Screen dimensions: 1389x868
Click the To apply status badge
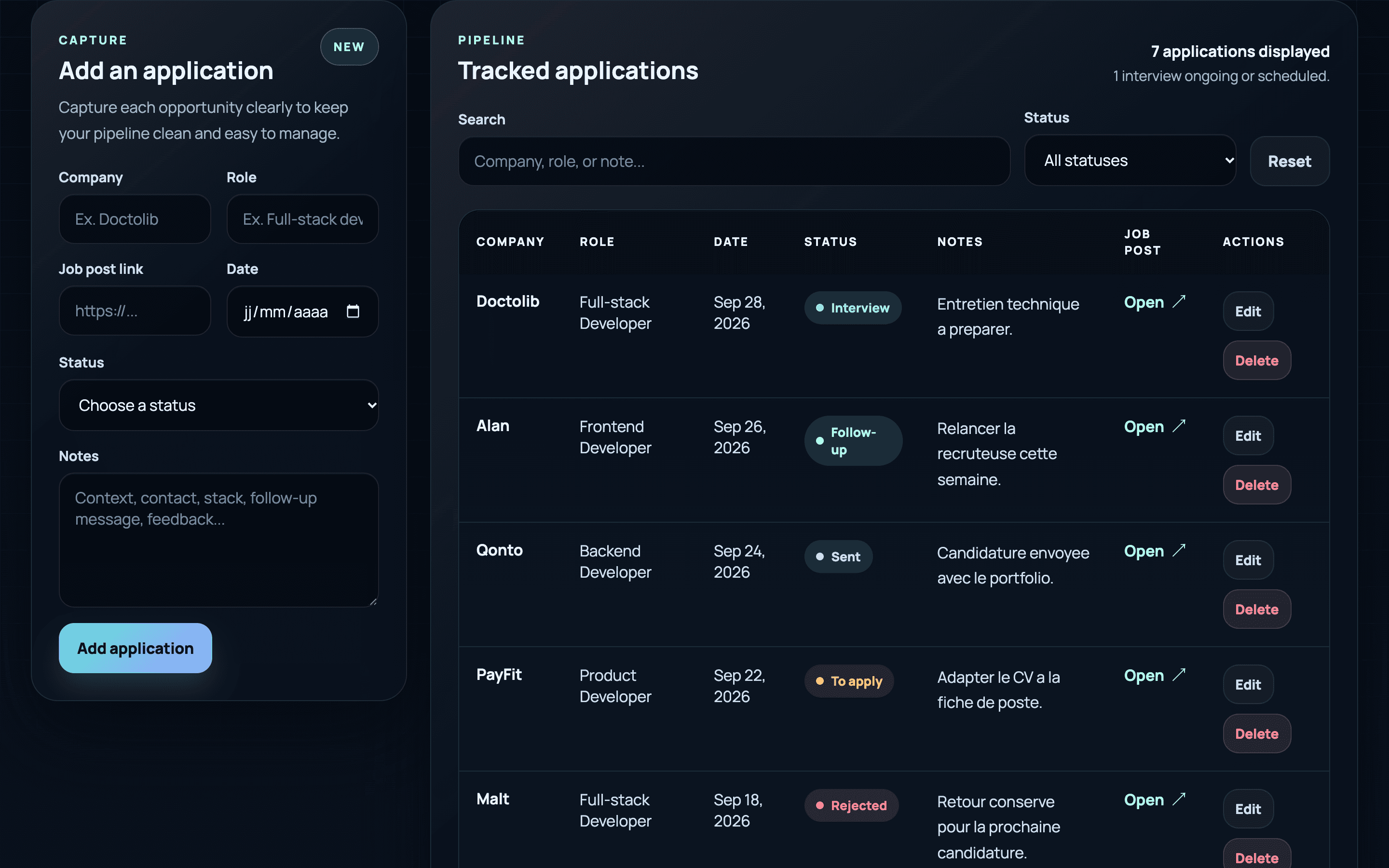coord(849,681)
